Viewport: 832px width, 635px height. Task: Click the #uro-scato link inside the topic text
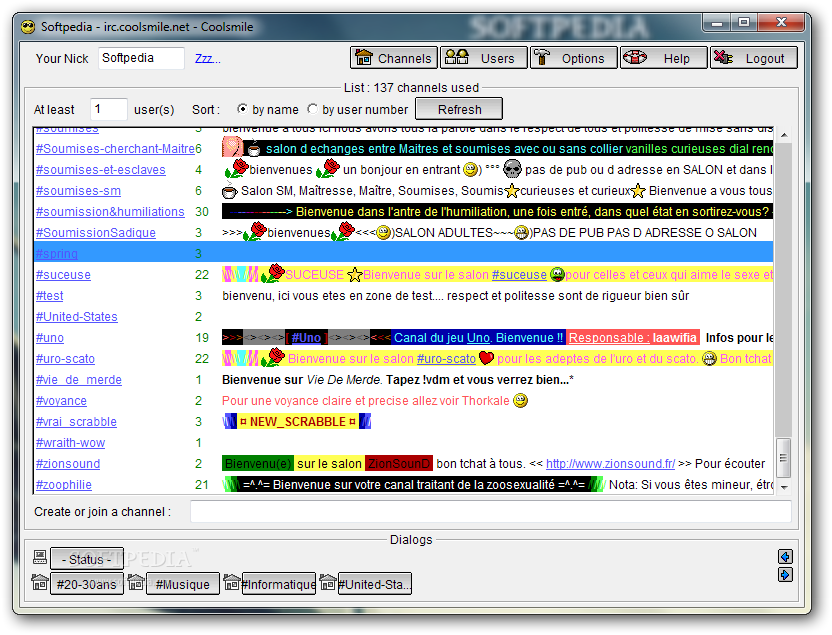tap(446, 359)
